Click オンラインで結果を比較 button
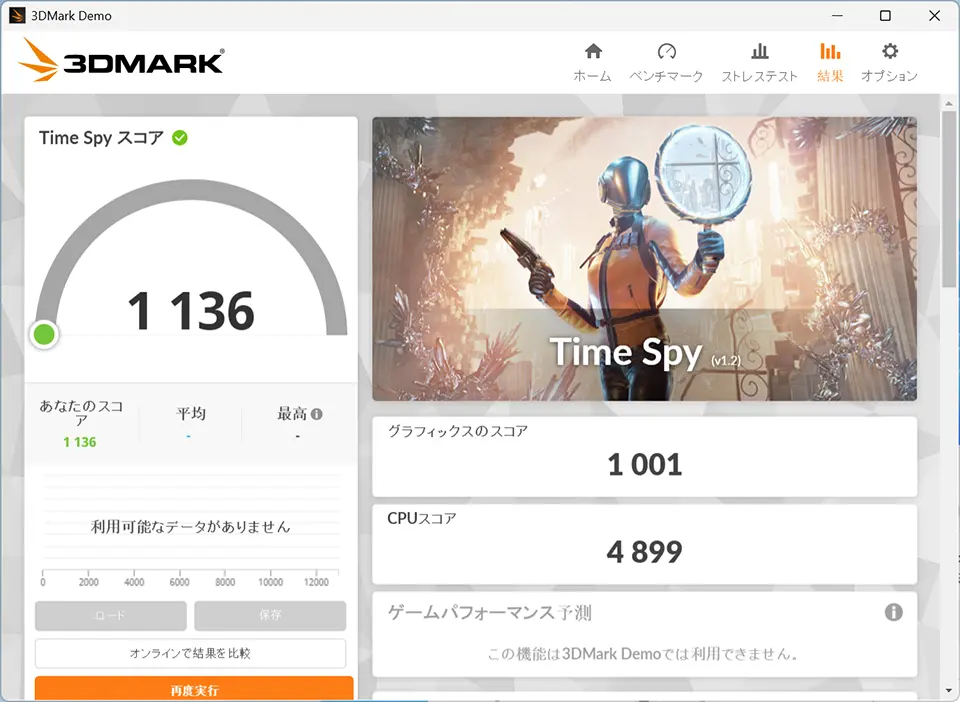Viewport: 960px width, 702px height. tap(190, 653)
